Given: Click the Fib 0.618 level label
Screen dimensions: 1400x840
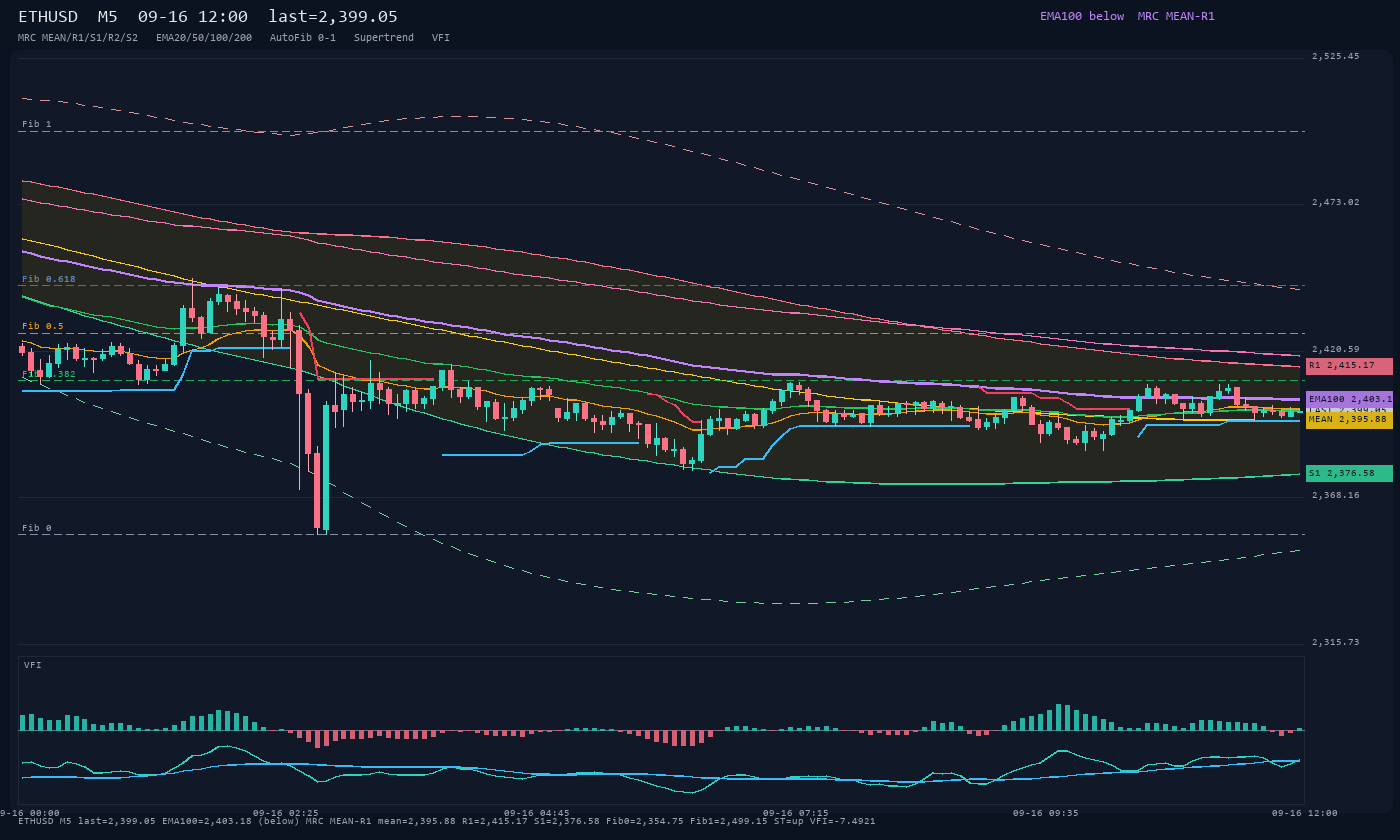Looking at the screenshot, I should [x=49, y=279].
